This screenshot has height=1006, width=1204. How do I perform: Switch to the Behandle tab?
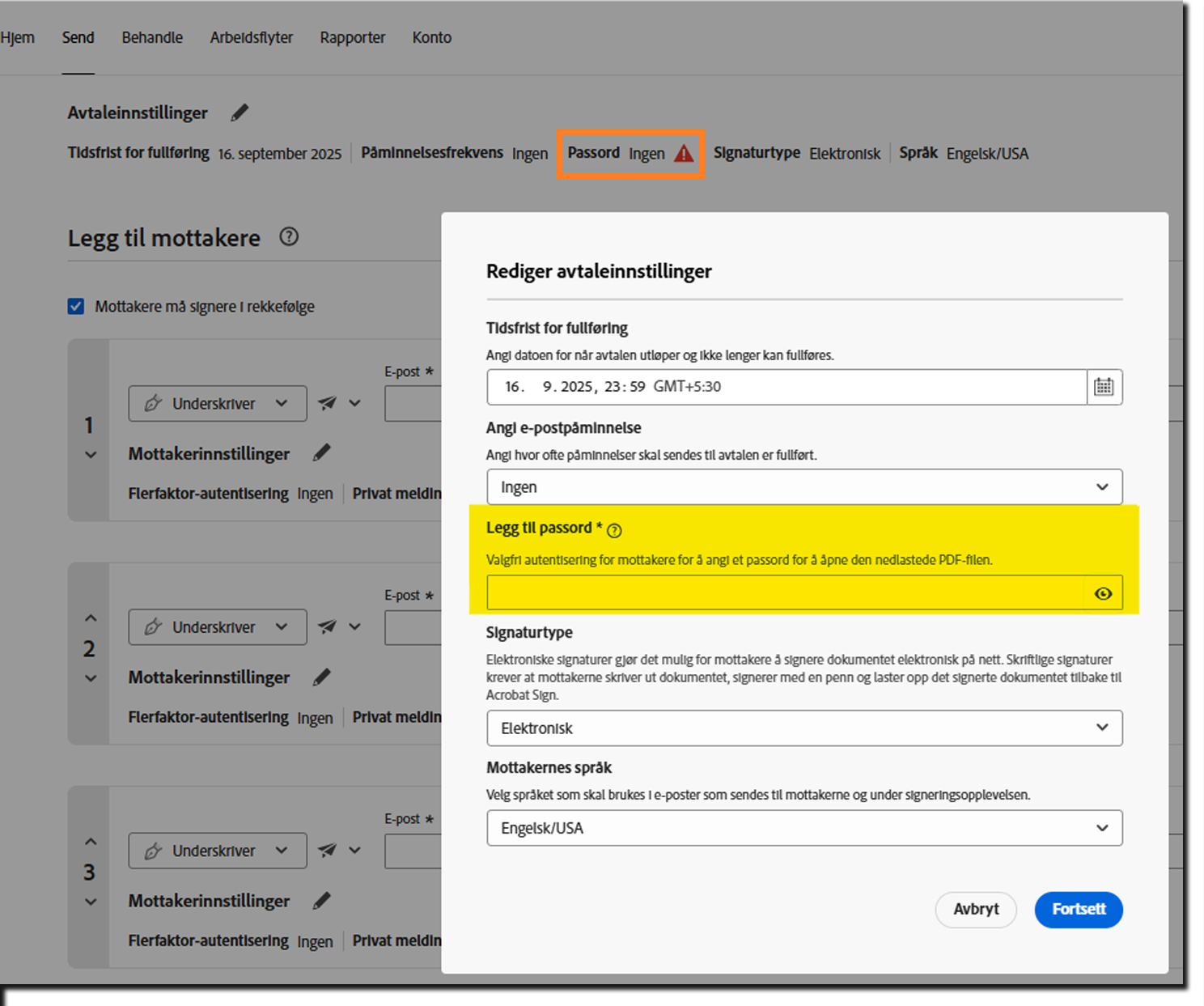(x=151, y=37)
